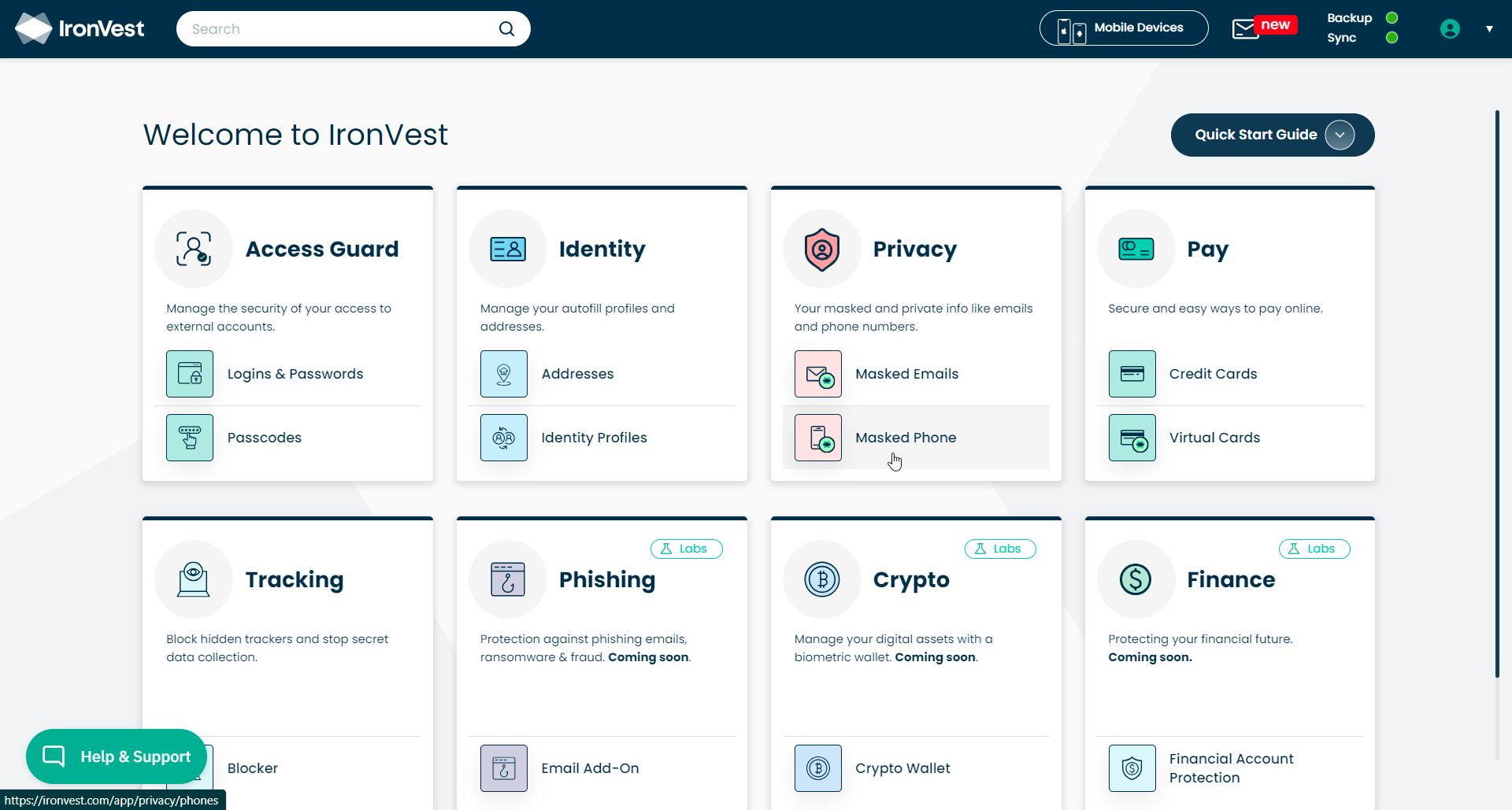Open Help & Support chat
1512x810 pixels.
[117, 756]
